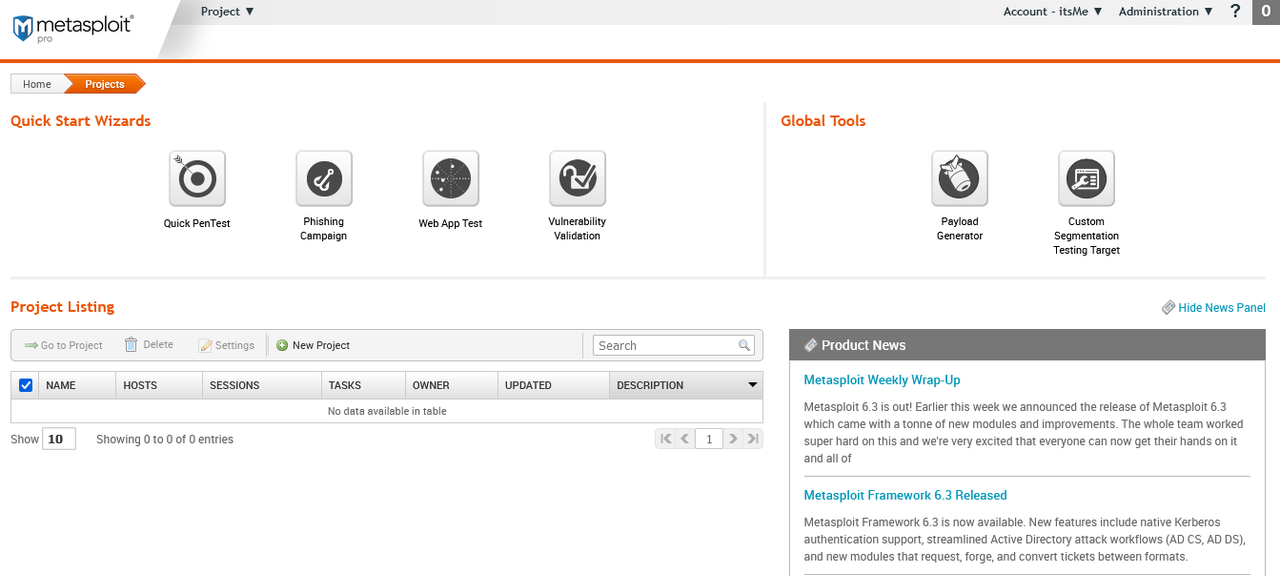Screen dimensions: 1280x576
Task: Click the Project Listing heading
Action: click(63, 307)
